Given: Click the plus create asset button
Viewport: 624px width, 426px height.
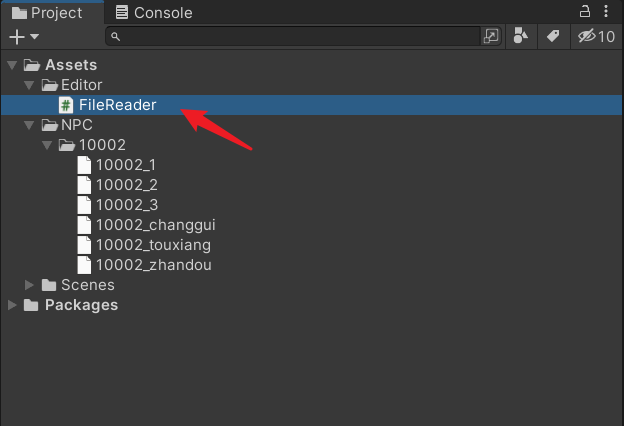Looking at the screenshot, I should pos(17,37).
